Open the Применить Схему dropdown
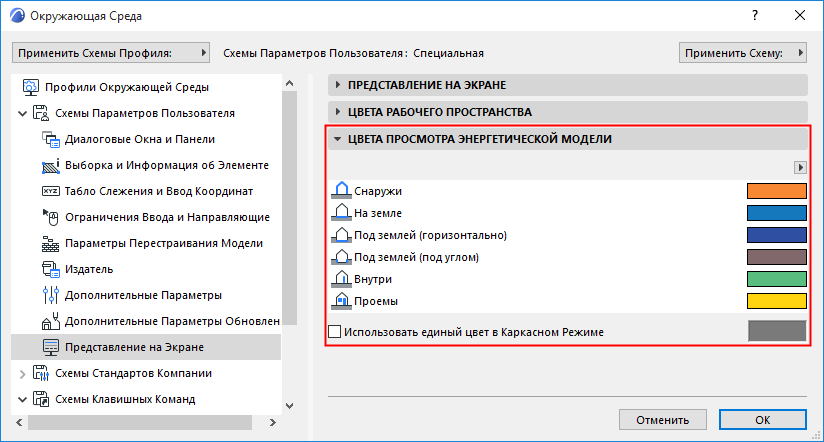Image resolution: width=824 pixels, height=442 pixels. click(743, 53)
